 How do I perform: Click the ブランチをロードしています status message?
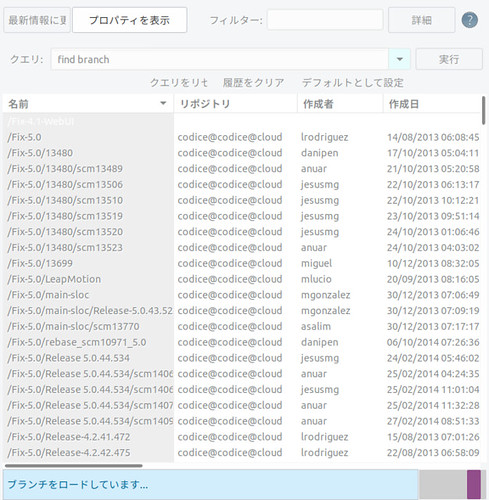coord(77,484)
